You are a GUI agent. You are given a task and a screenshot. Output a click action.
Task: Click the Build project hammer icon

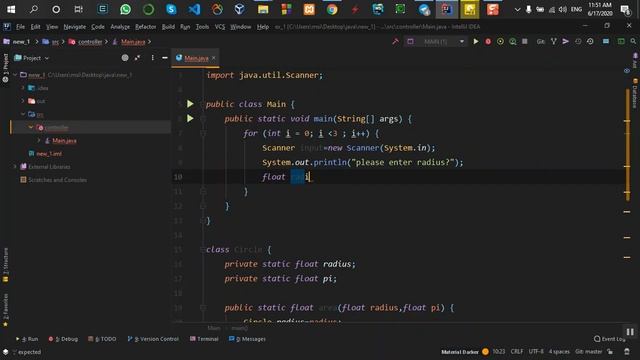(395, 41)
